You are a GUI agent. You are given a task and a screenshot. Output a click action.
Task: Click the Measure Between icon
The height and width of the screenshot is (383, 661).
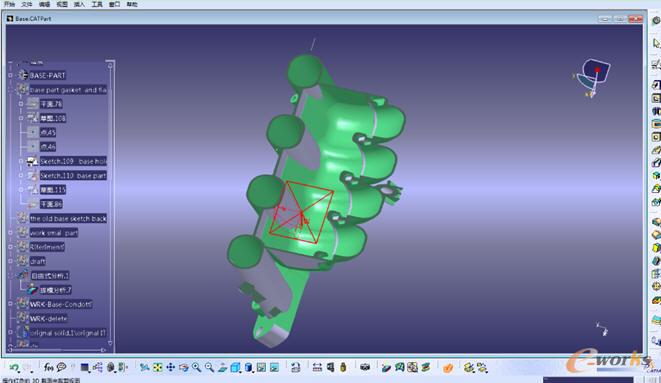click(317, 367)
